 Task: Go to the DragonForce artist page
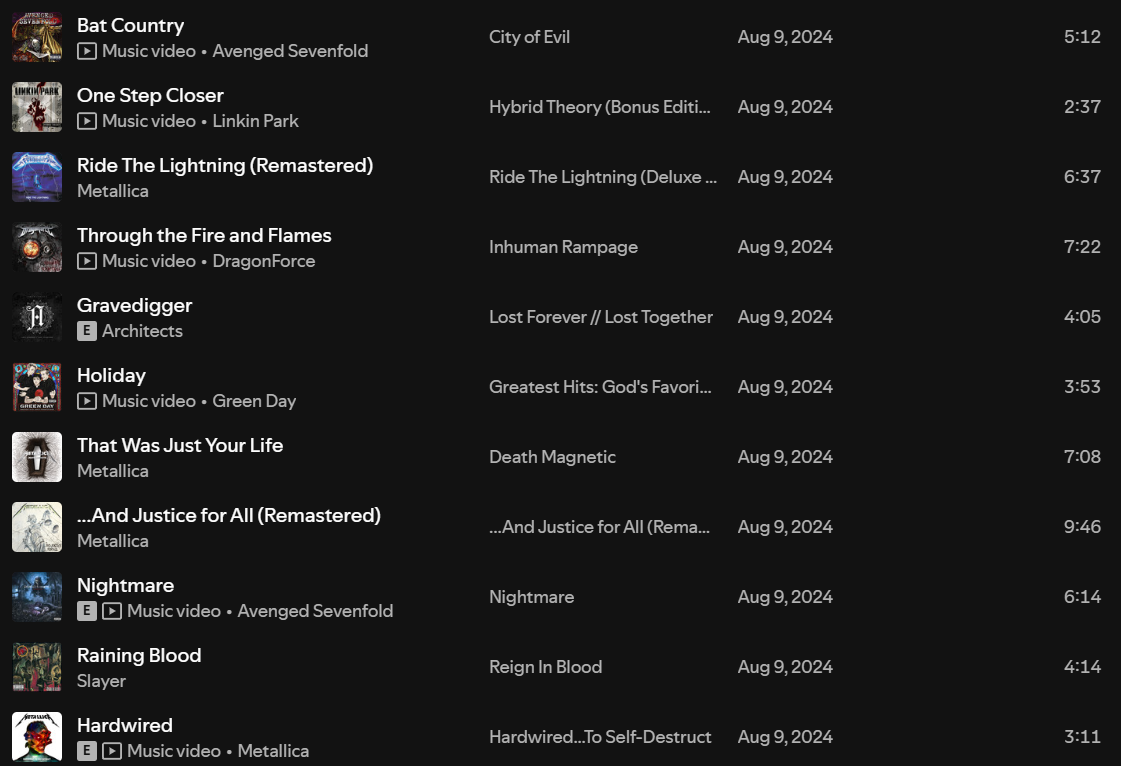tap(264, 261)
